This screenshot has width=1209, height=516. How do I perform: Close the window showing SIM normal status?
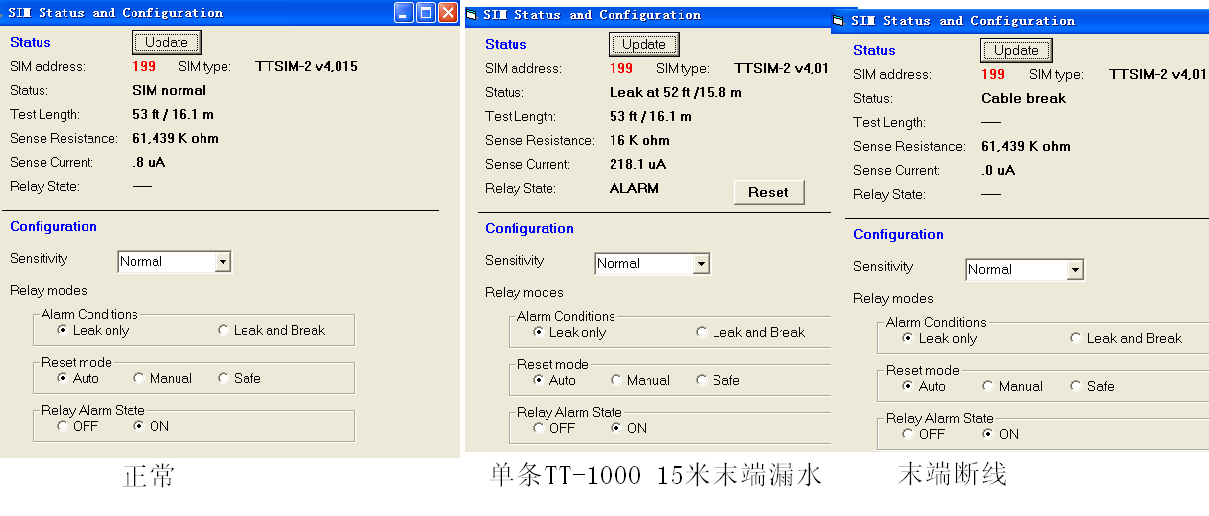pos(448,13)
